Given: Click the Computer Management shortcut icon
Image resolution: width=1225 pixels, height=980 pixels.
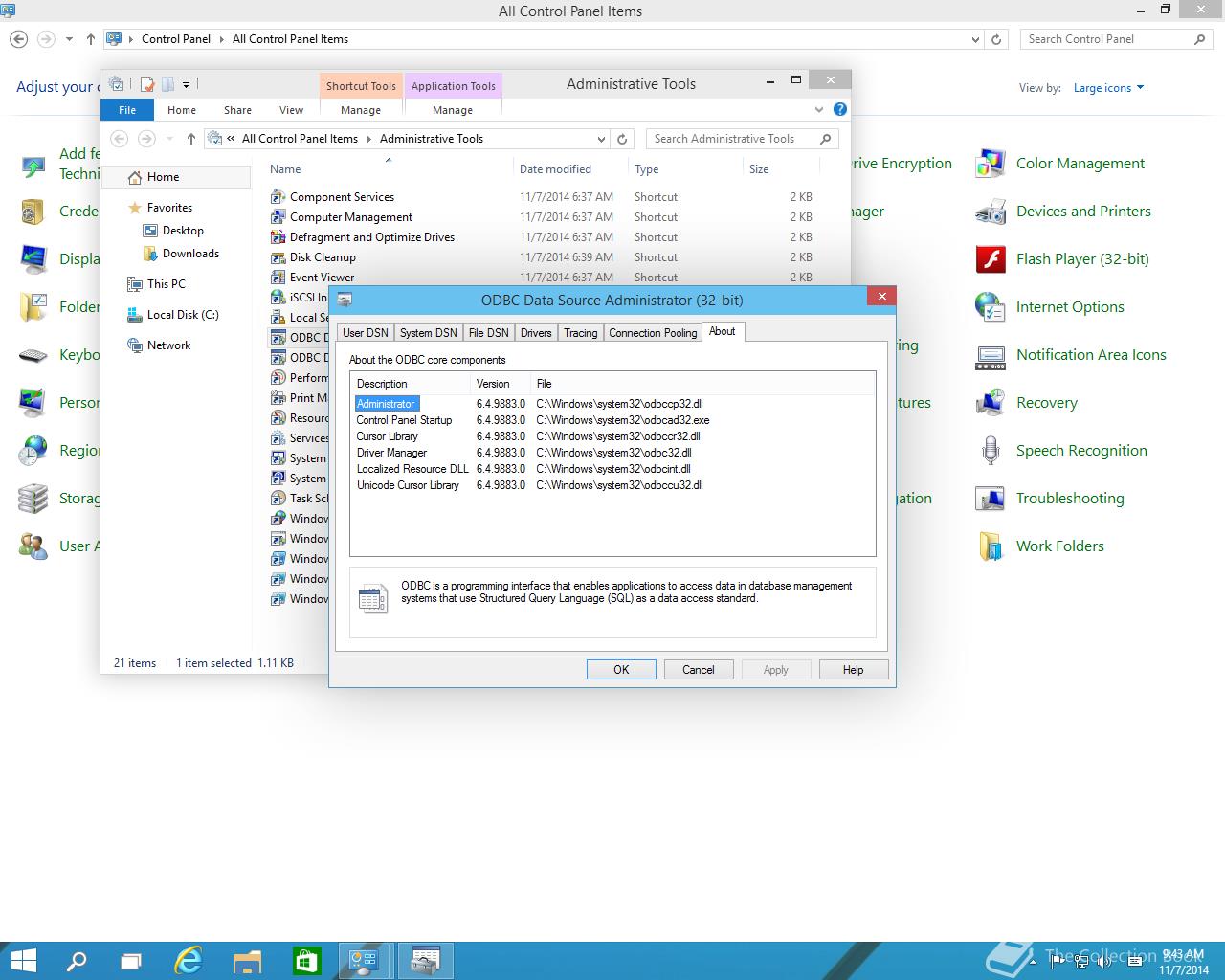Looking at the screenshot, I should pos(278,217).
